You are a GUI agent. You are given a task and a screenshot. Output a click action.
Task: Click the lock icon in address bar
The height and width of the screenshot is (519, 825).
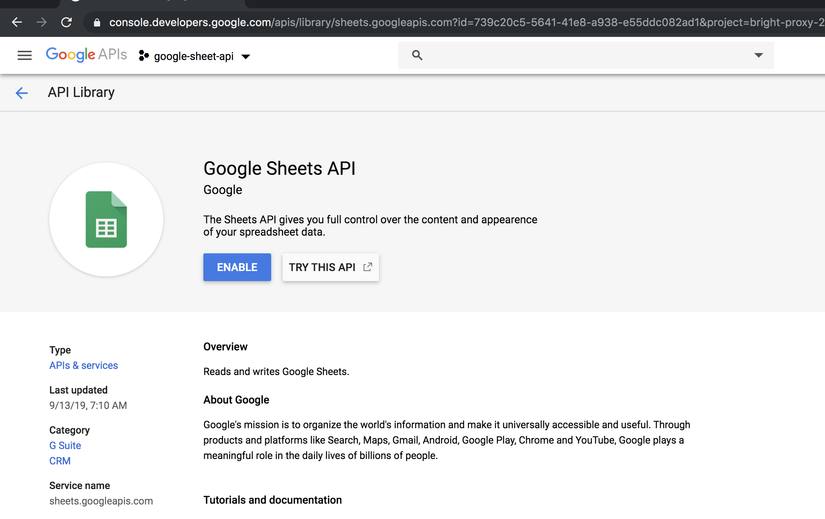pyautogui.click(x=97, y=22)
